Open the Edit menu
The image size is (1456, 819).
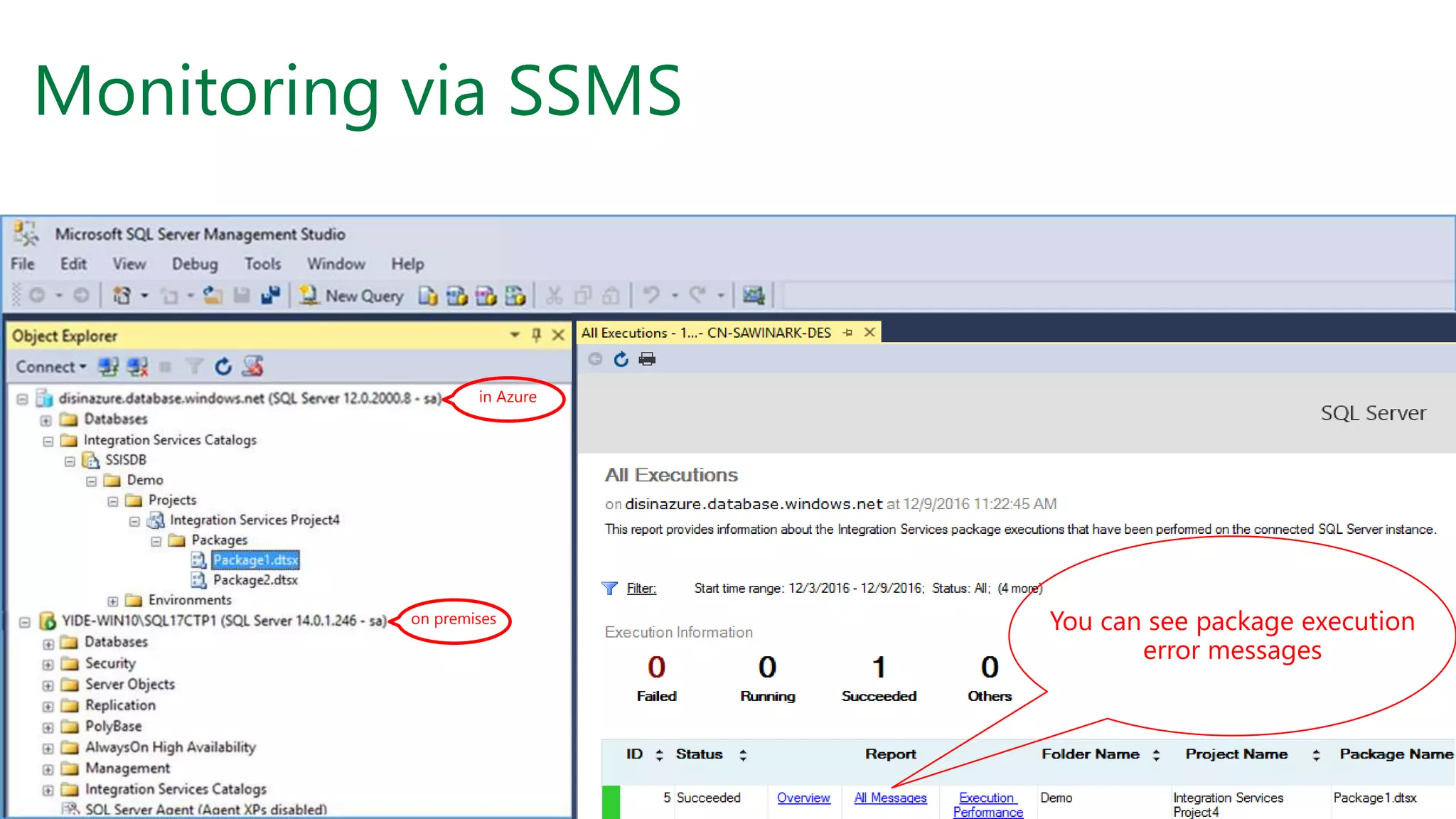pos(73,264)
